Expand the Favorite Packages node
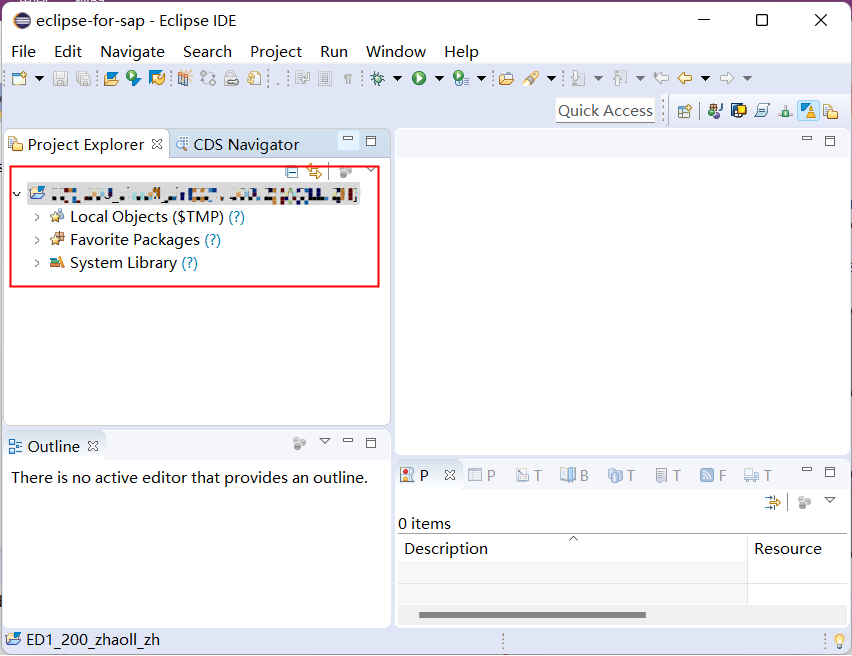This screenshot has height=656, width=852. pyautogui.click(x=37, y=240)
